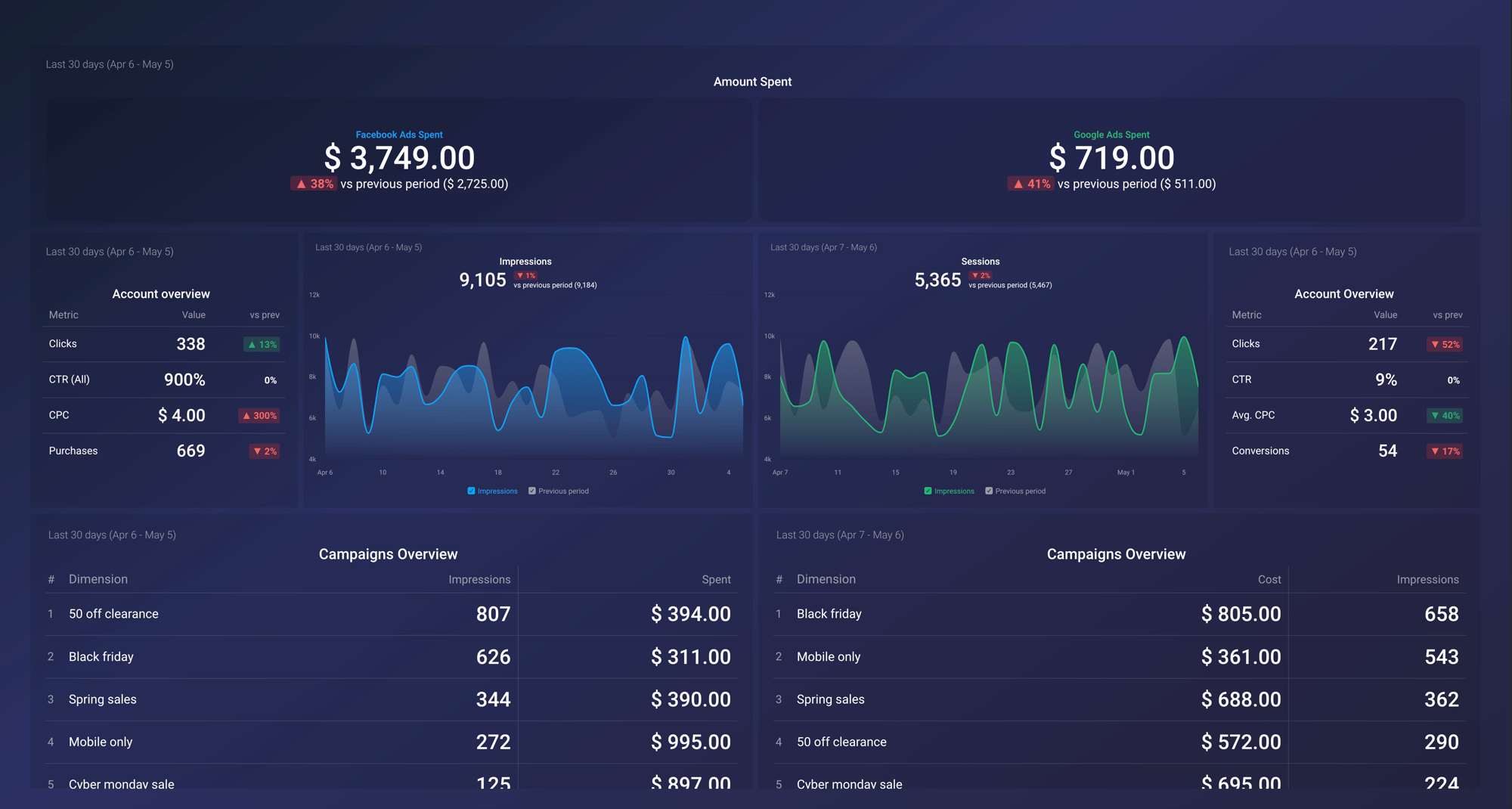Screen dimensions: 1512x809
Task: Click the 2% change indicator next to Sessions
Action: tap(981, 275)
